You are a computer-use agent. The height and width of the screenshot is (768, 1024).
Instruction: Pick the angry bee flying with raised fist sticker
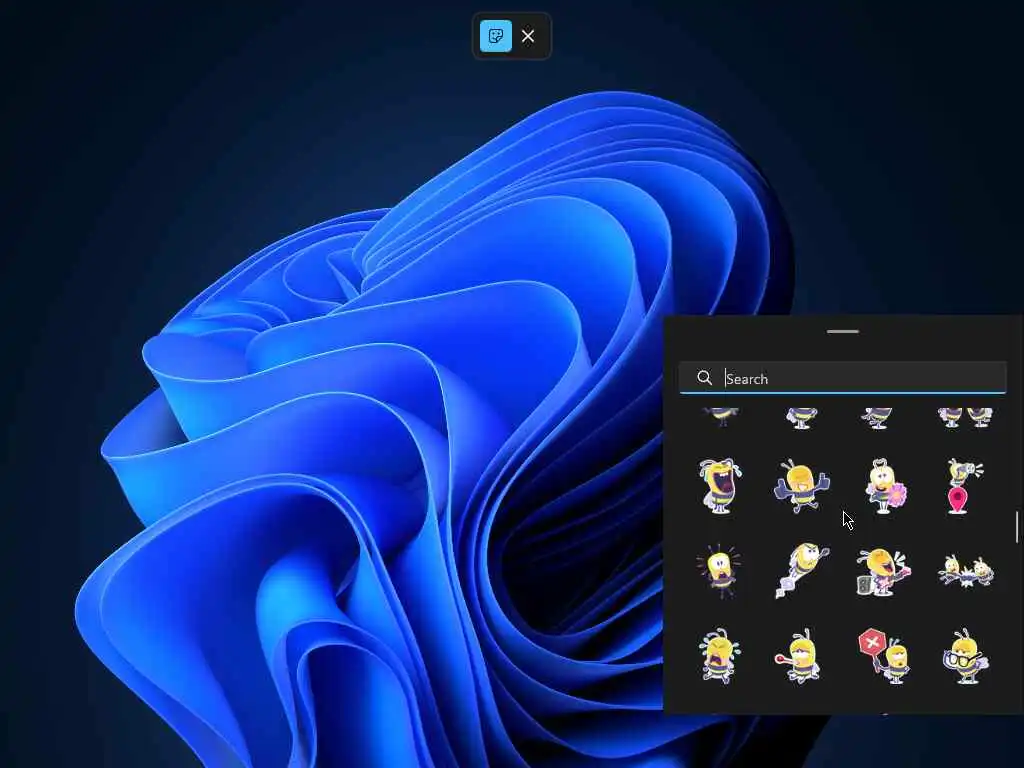point(801,570)
